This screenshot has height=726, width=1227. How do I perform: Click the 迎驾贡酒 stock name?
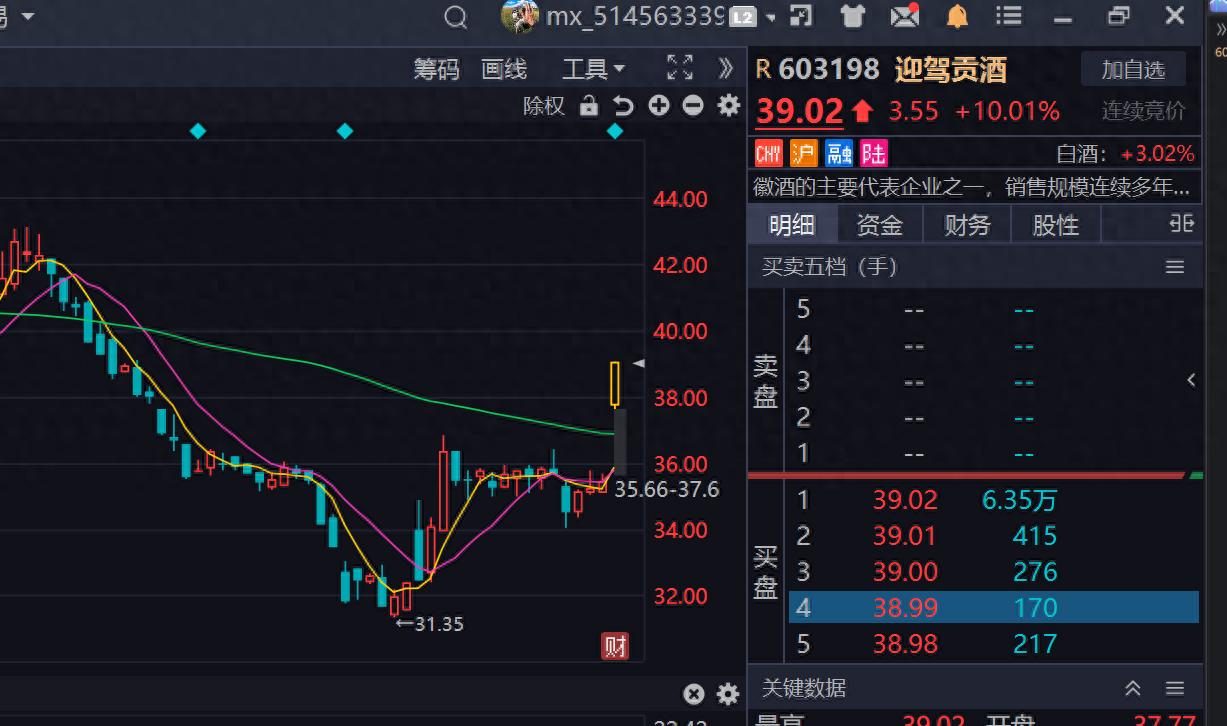click(x=950, y=69)
